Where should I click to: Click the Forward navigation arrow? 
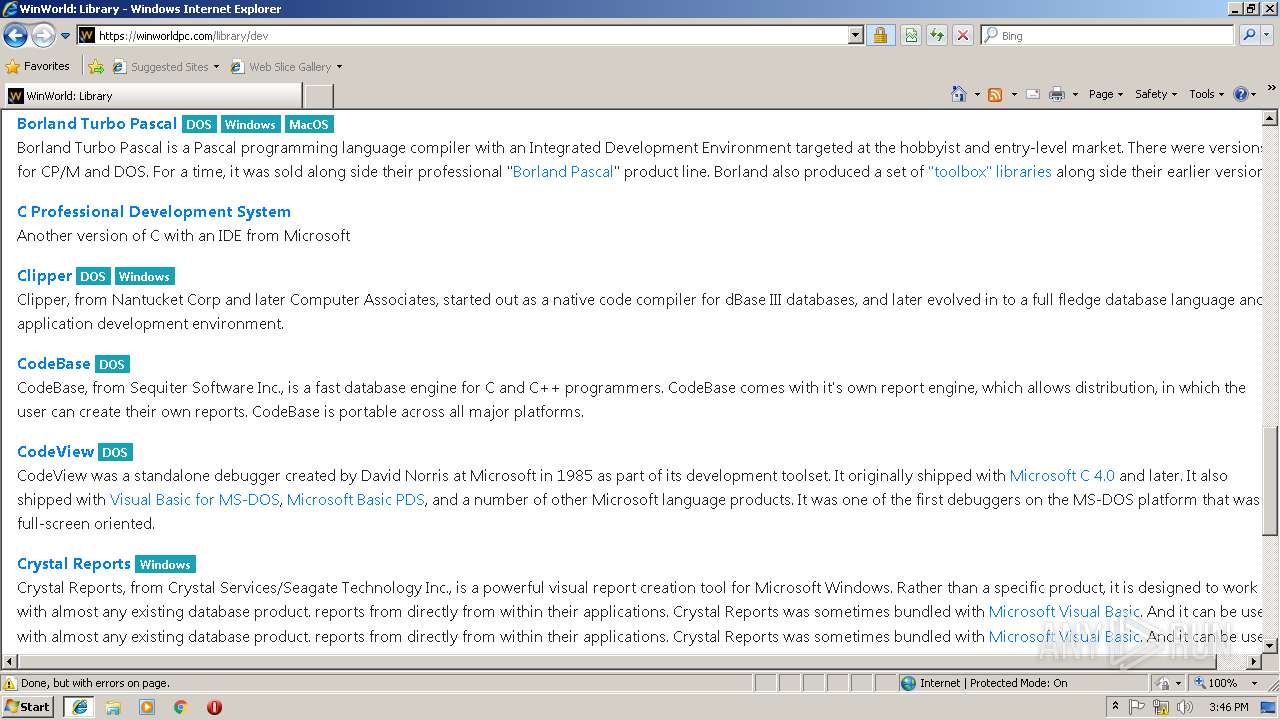[x=42, y=35]
